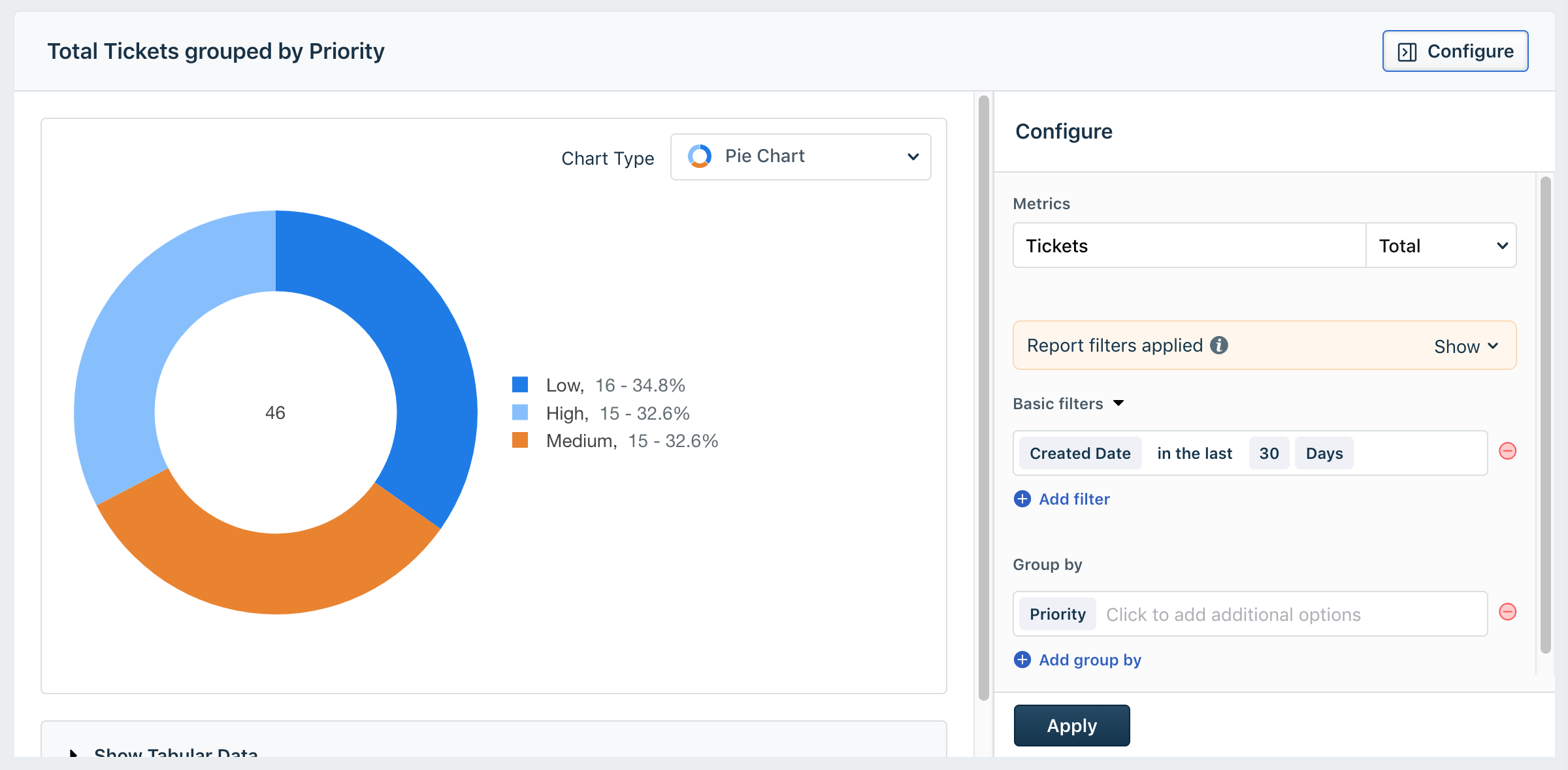Toggle the Medium series in the legend
This screenshot has width=1568, height=770.
click(581, 441)
